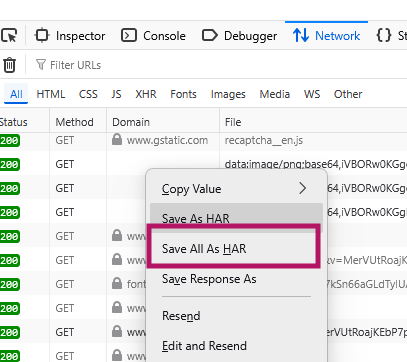The height and width of the screenshot is (362, 407).
Task: Filter requests by Media
Action: (275, 94)
